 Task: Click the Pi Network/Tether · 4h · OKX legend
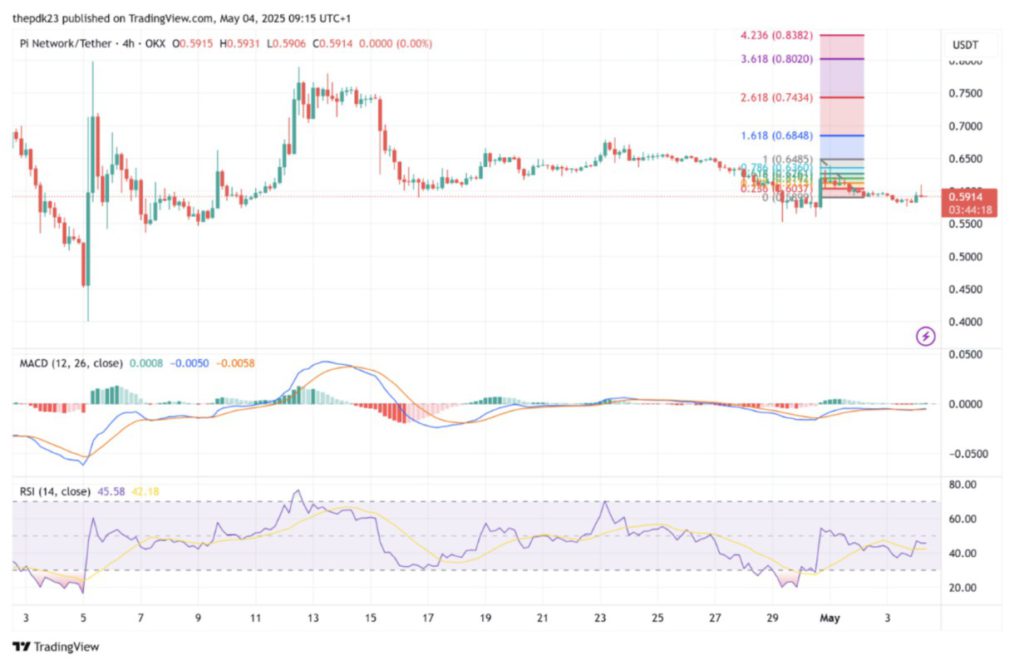coord(93,44)
